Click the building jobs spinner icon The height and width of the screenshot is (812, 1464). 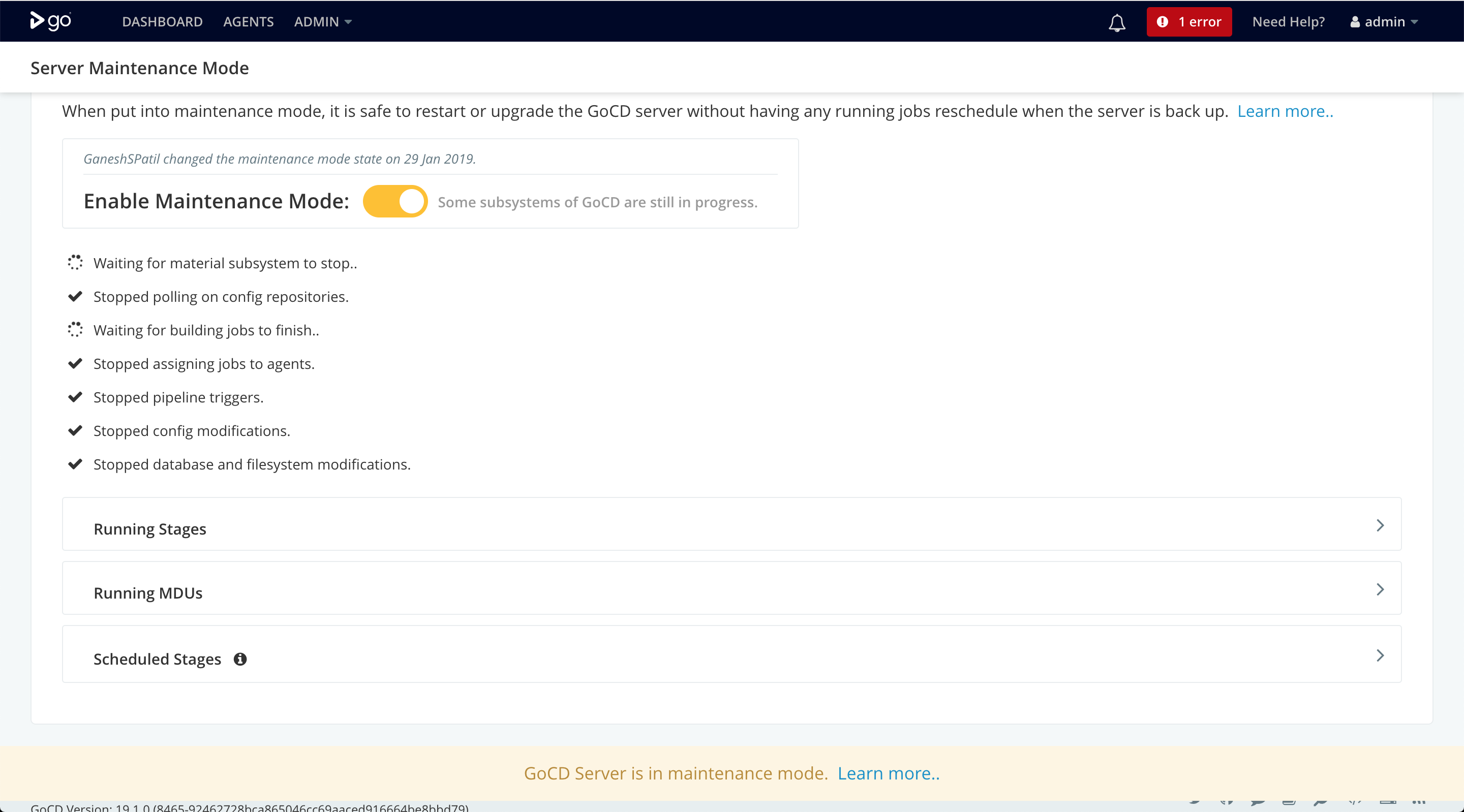tap(75, 330)
